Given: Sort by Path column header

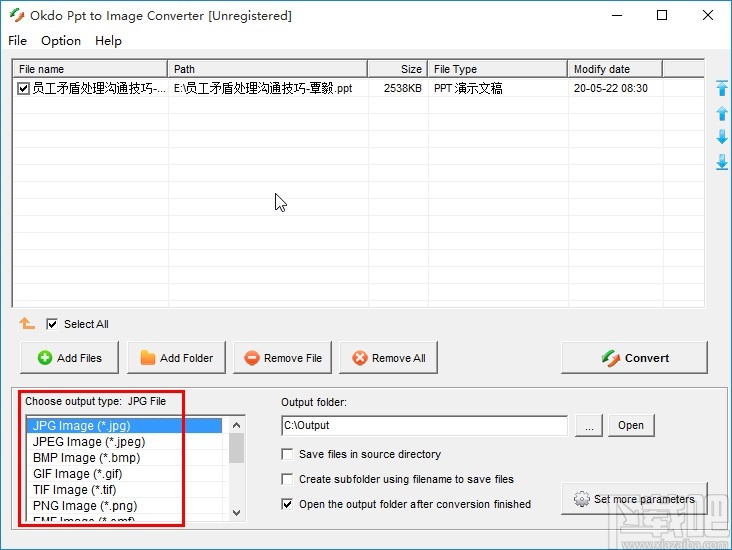Looking at the screenshot, I should [267, 69].
